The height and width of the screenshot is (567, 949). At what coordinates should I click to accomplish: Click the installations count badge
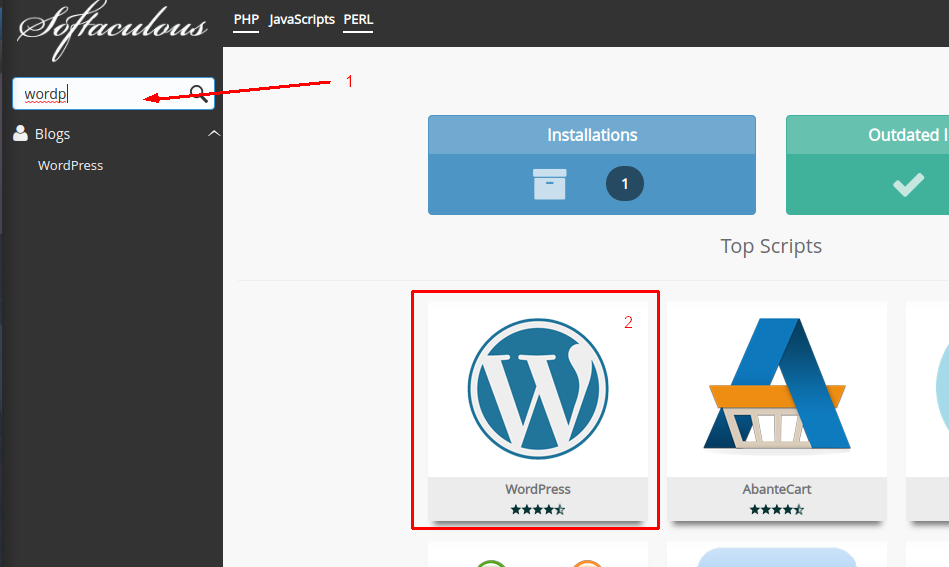(625, 184)
